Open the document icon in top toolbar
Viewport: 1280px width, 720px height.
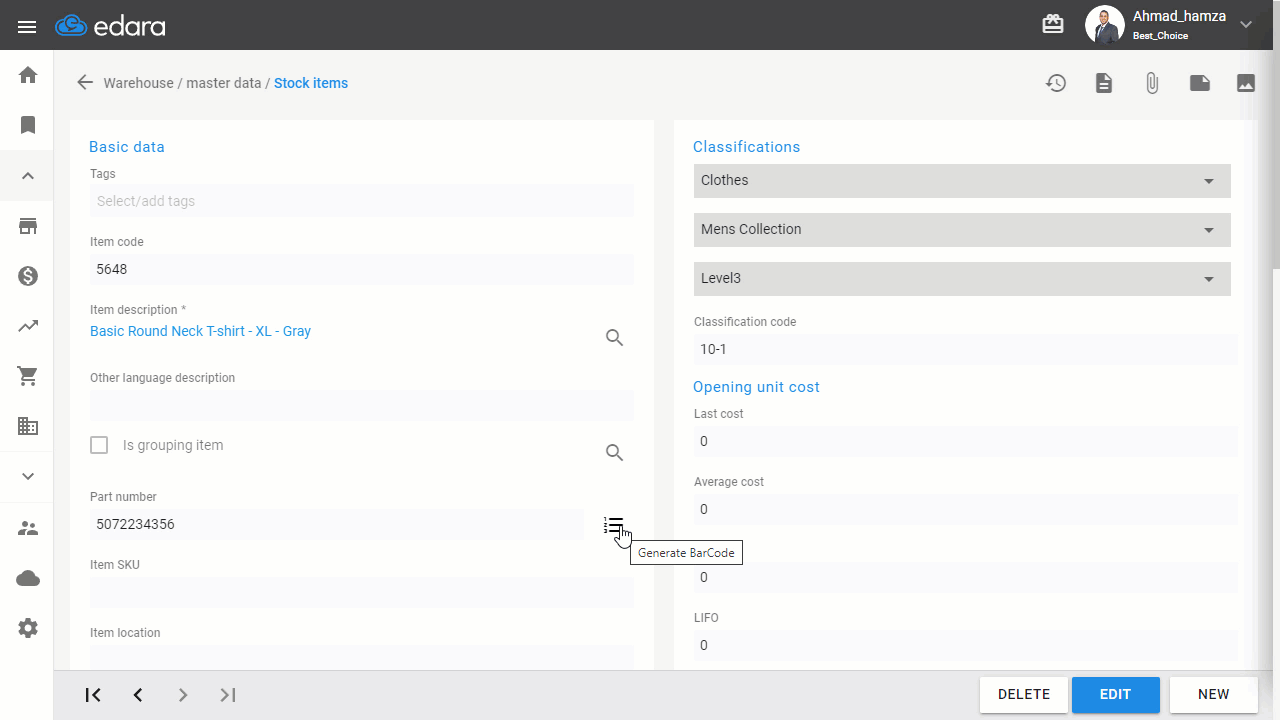tap(1104, 83)
